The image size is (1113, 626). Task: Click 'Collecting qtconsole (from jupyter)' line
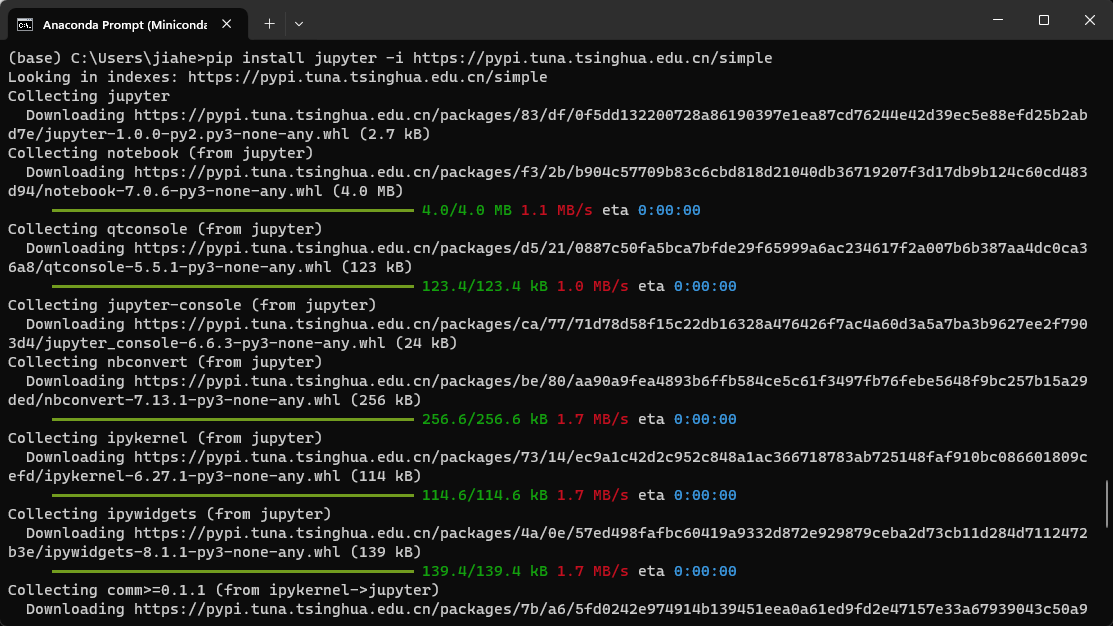[165, 229]
